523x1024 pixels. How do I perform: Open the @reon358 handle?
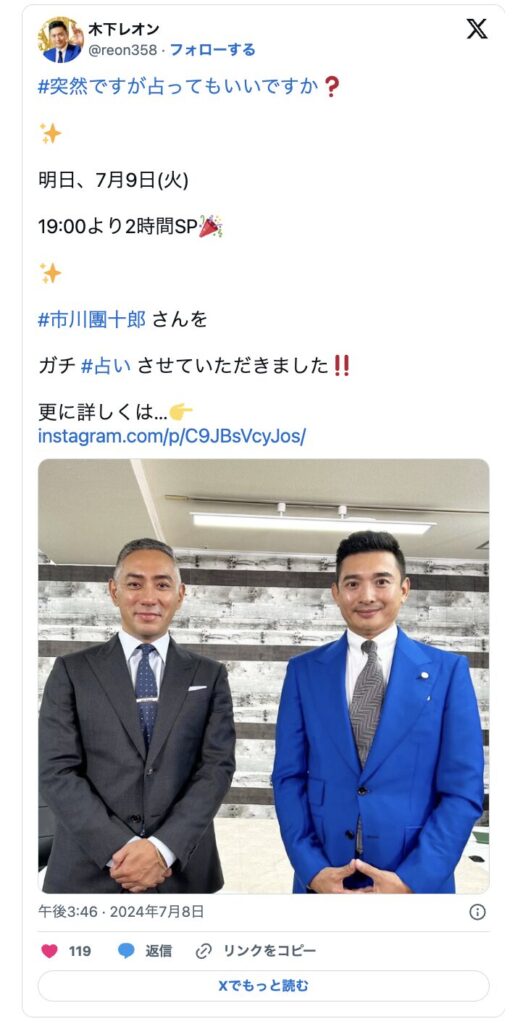click(122, 50)
